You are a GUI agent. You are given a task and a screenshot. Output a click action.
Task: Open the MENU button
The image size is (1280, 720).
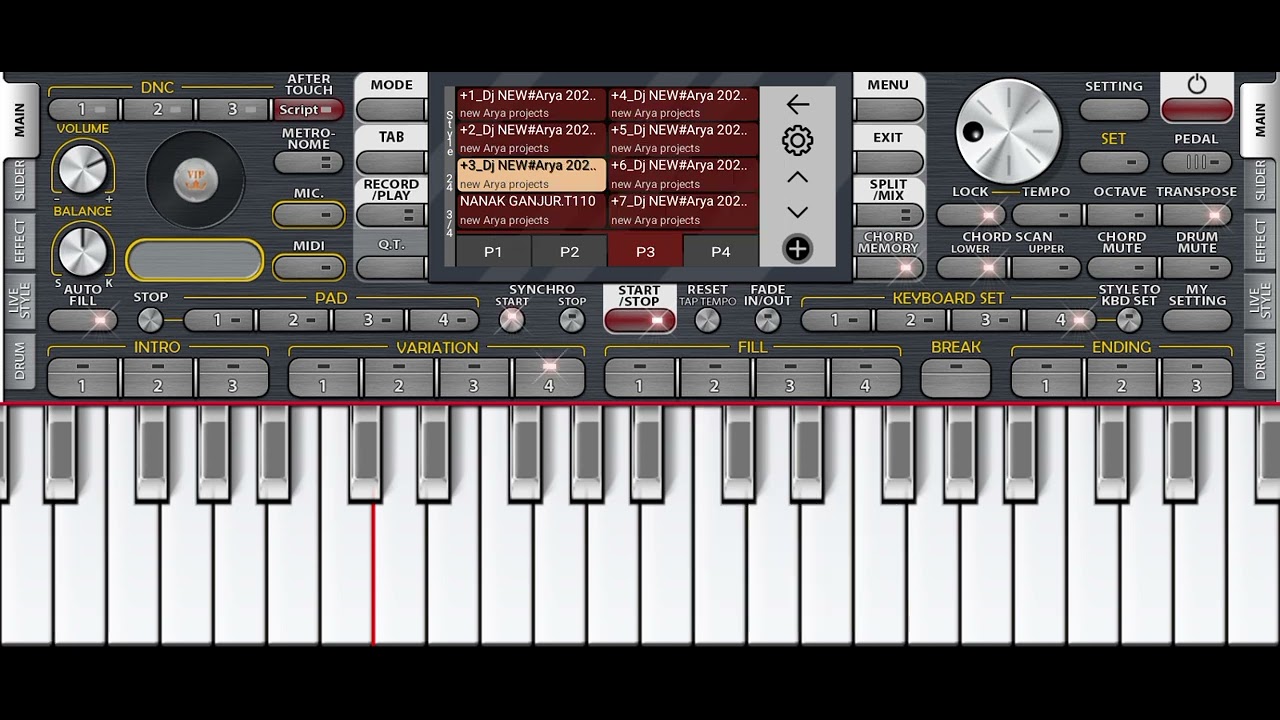point(888,110)
